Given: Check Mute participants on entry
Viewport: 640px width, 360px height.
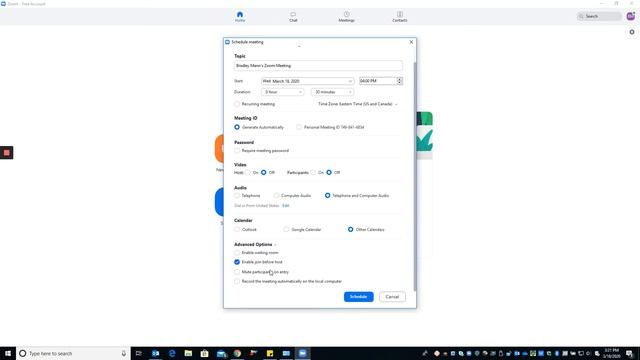Looking at the screenshot, I should [x=237, y=272].
